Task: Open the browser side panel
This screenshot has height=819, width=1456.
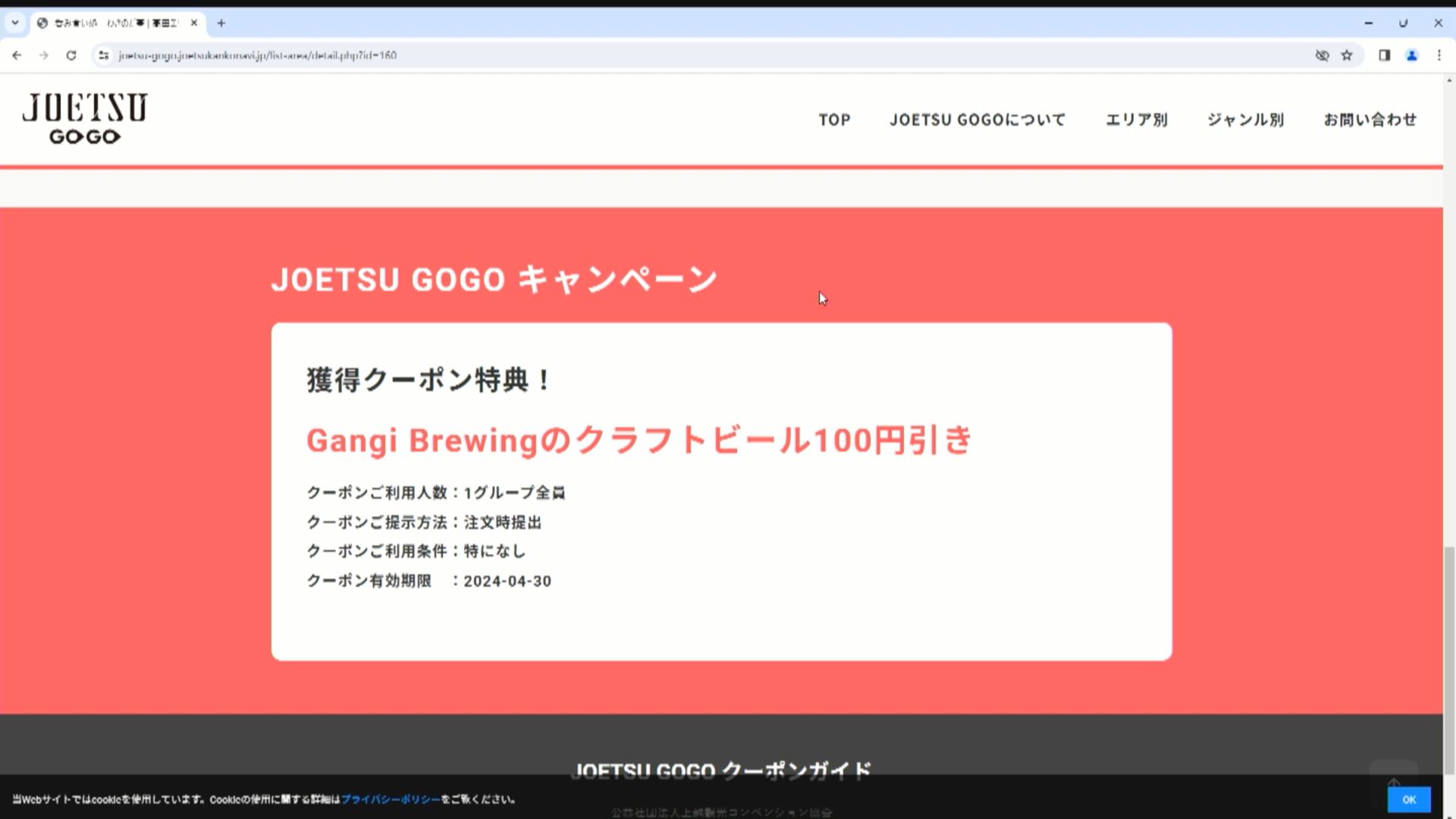Action: click(x=1385, y=55)
